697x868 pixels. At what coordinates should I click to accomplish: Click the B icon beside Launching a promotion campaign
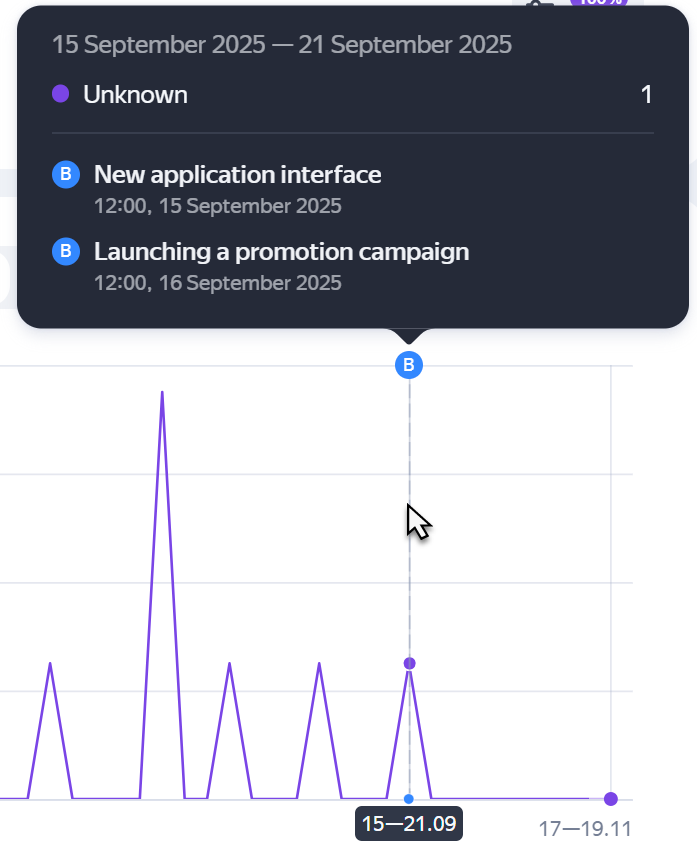[x=65, y=251]
